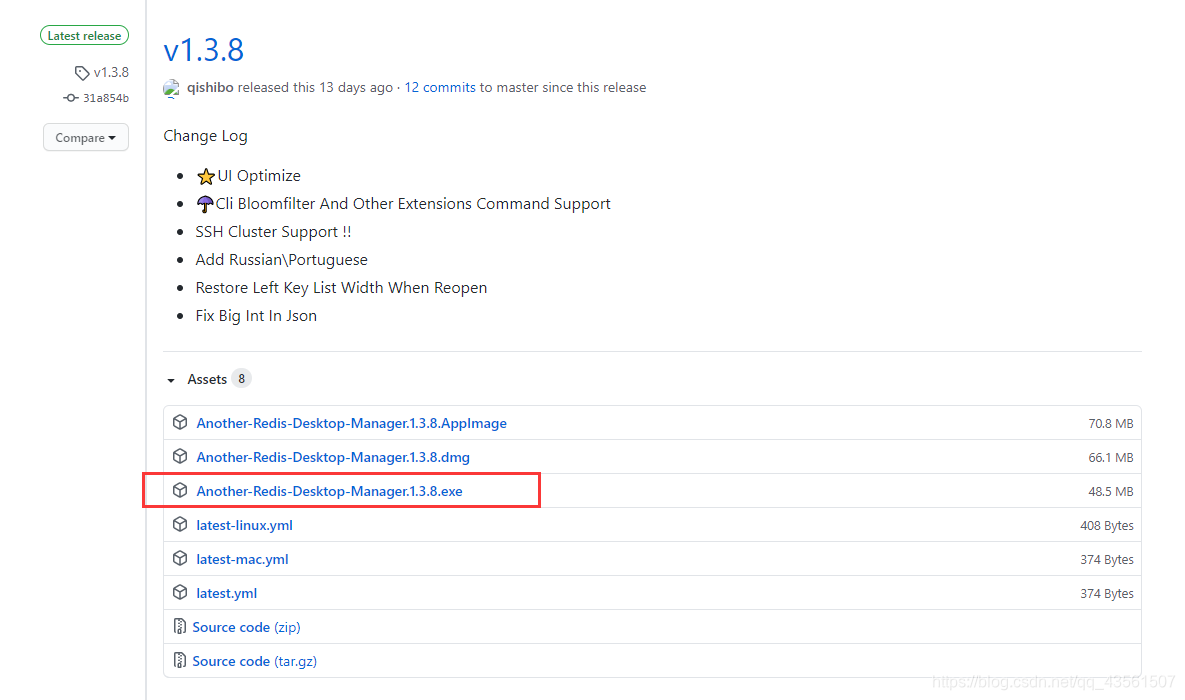Download Source code (zip)
The height and width of the screenshot is (700, 1185).
(x=246, y=627)
